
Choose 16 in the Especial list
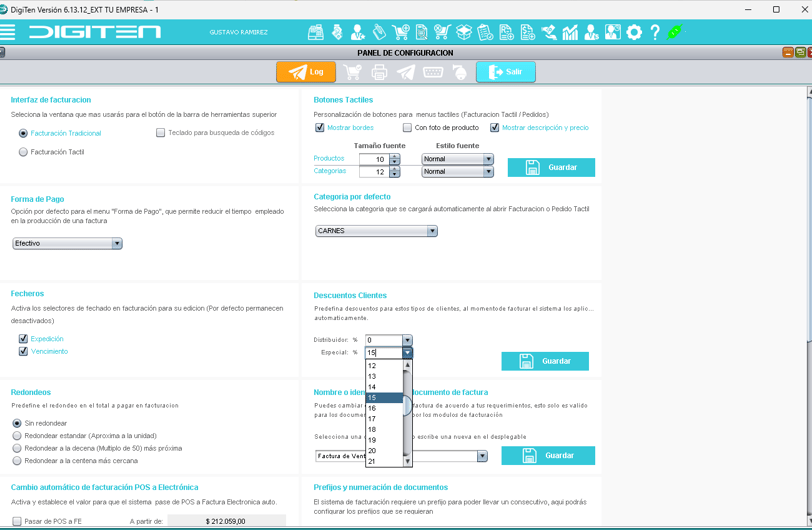pyautogui.click(x=384, y=408)
